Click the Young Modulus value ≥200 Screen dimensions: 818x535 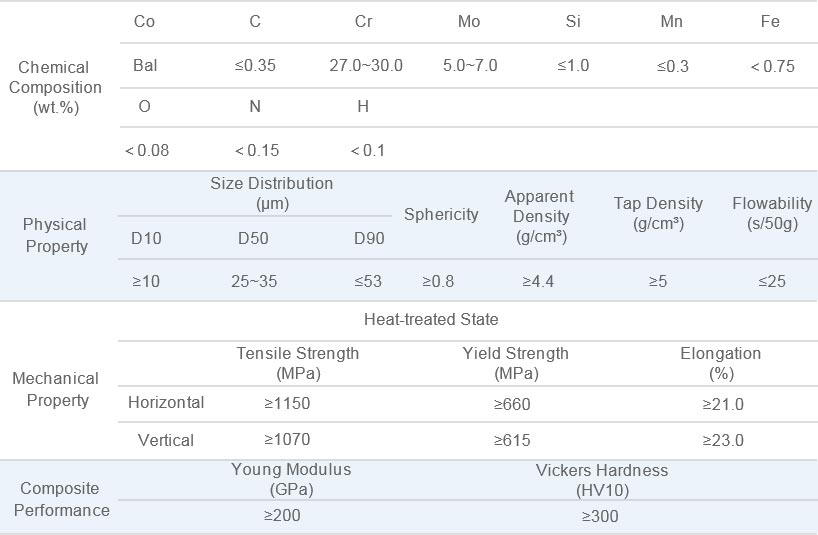click(282, 516)
